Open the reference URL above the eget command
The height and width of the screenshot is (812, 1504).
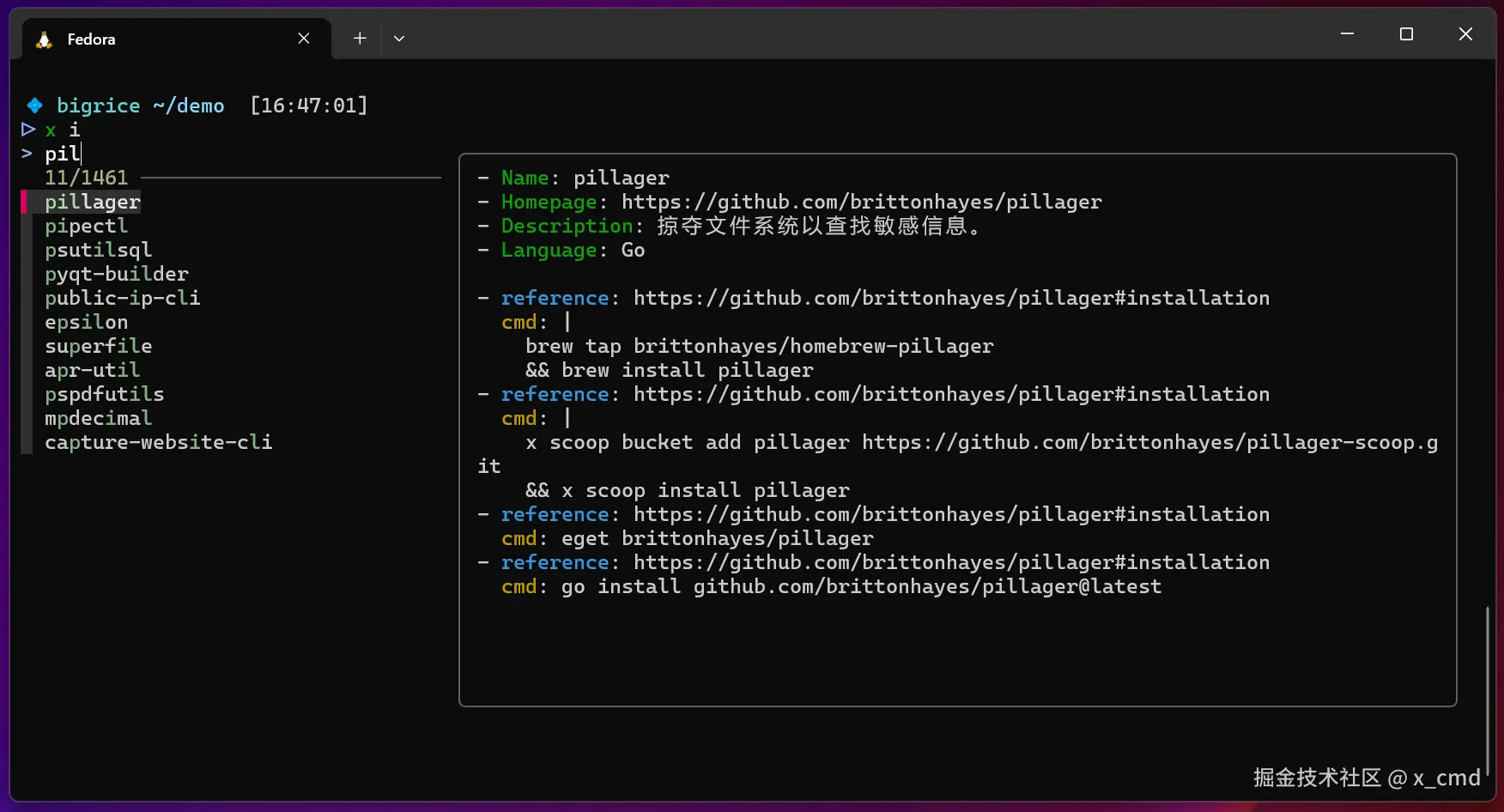952,514
